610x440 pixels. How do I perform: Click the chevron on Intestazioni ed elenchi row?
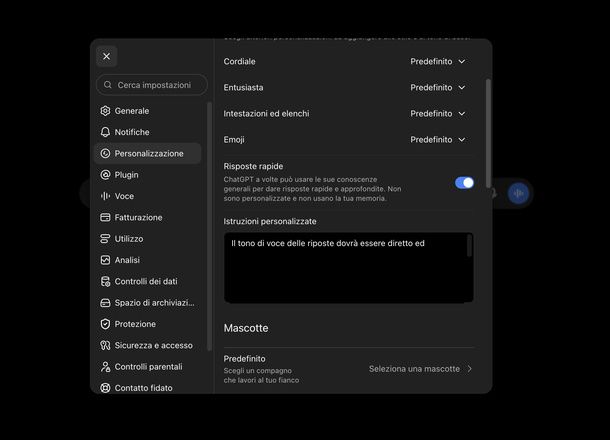pos(462,114)
